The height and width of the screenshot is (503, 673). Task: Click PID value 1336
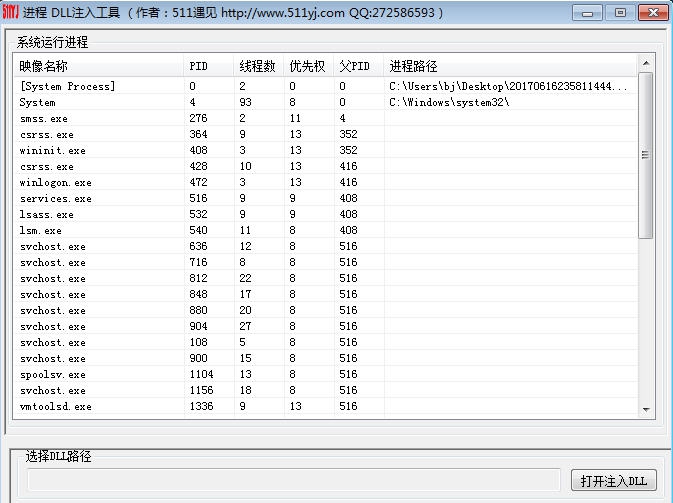(201, 406)
